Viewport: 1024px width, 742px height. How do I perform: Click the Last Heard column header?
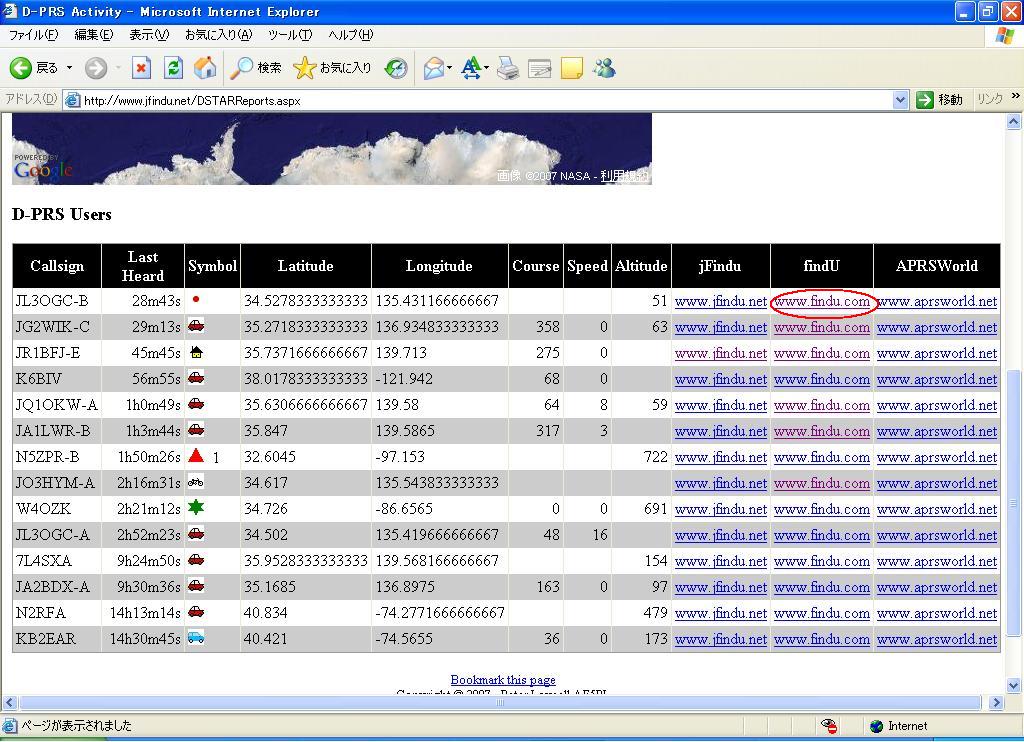click(143, 266)
